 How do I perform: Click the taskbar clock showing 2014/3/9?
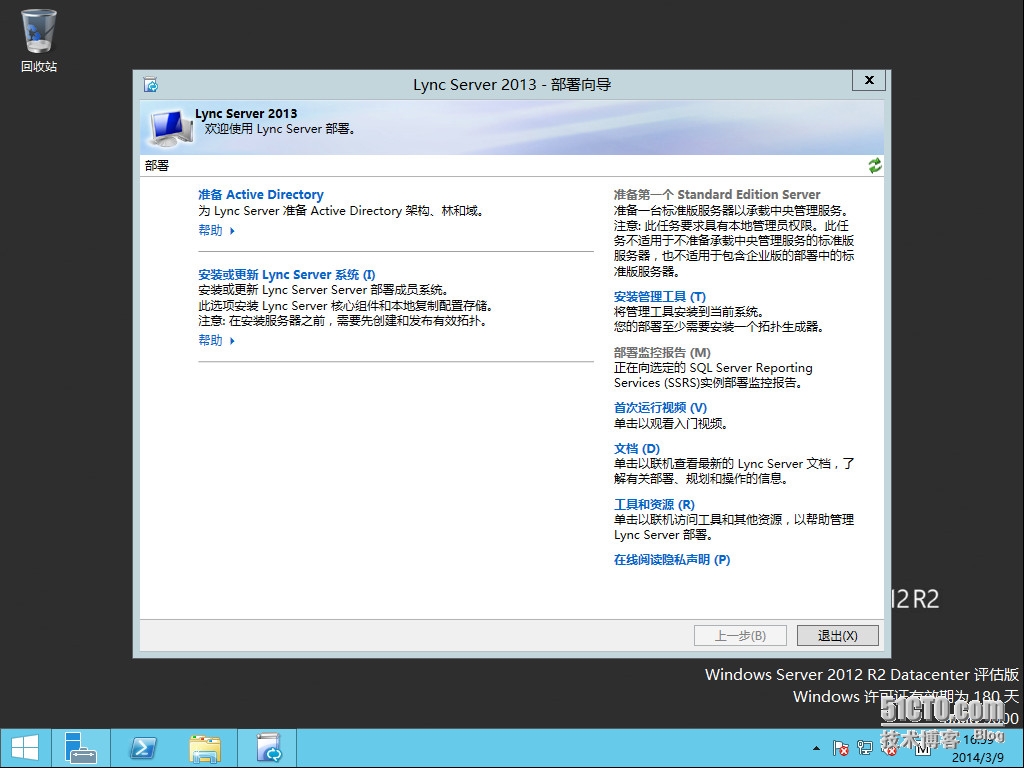978,748
